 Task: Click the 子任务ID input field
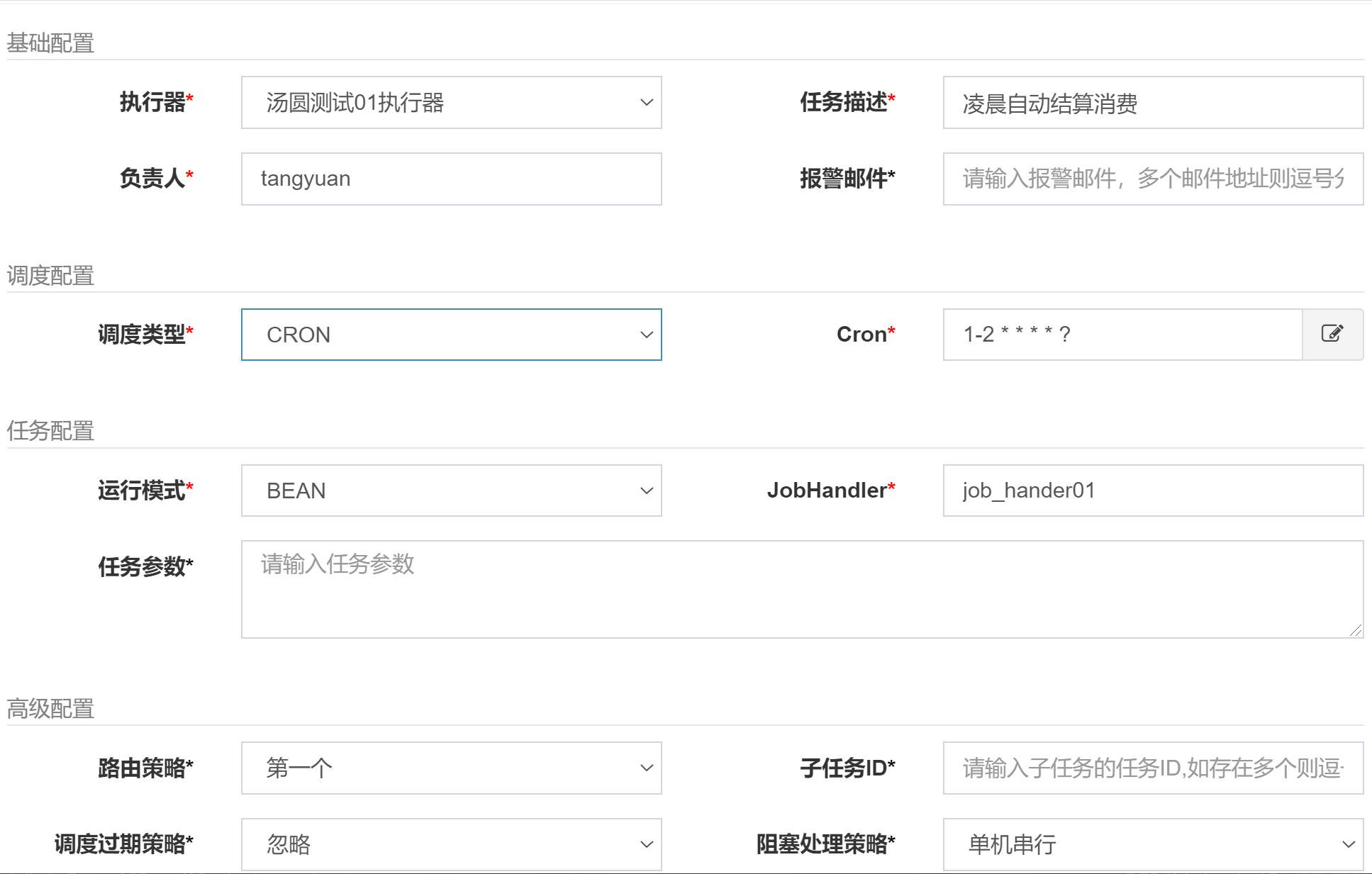click(x=1153, y=768)
